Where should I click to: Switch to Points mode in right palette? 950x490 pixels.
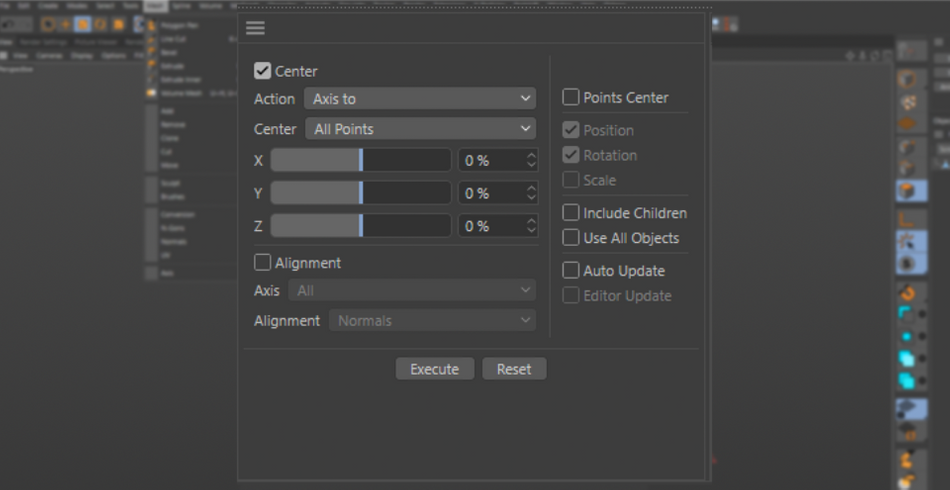[x=907, y=147]
